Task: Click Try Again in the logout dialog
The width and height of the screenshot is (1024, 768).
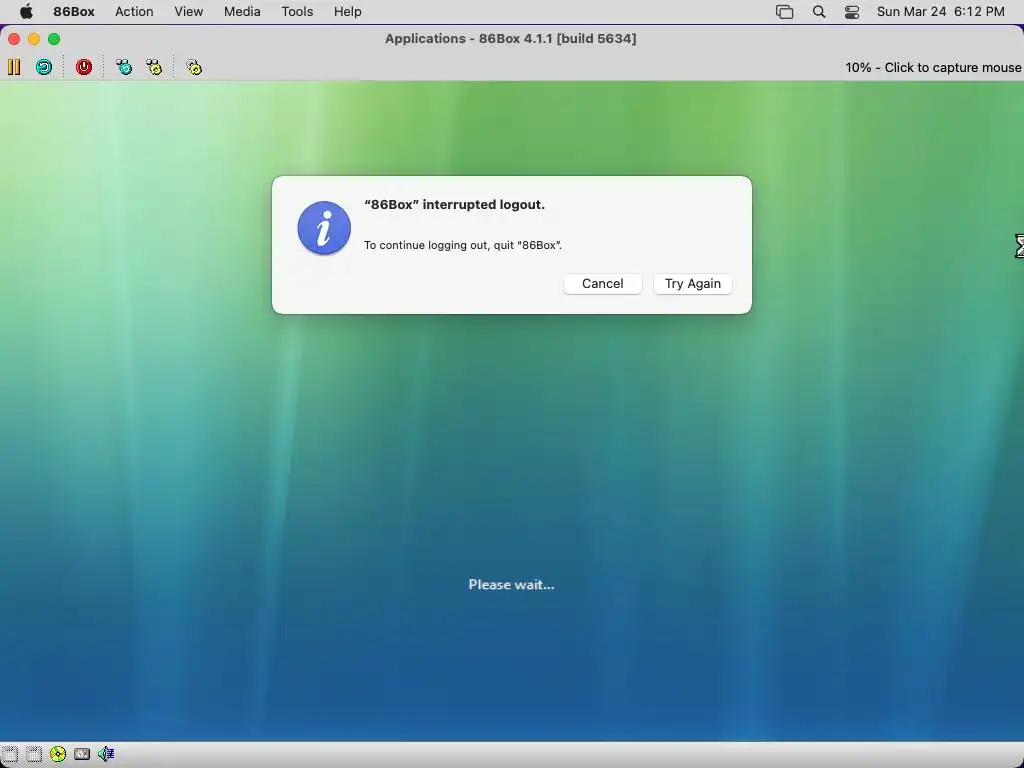Action: pos(693,283)
